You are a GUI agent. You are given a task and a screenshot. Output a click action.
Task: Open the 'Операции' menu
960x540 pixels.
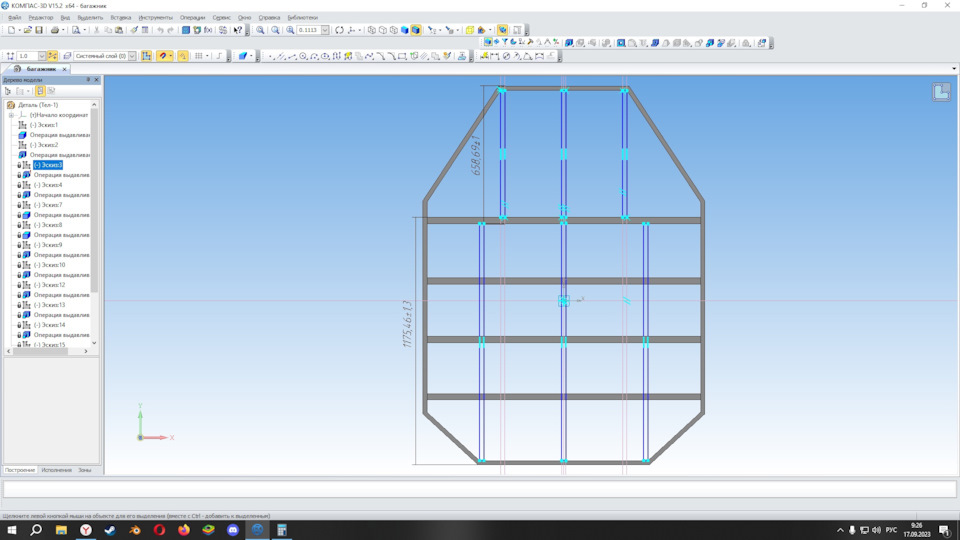coord(192,18)
